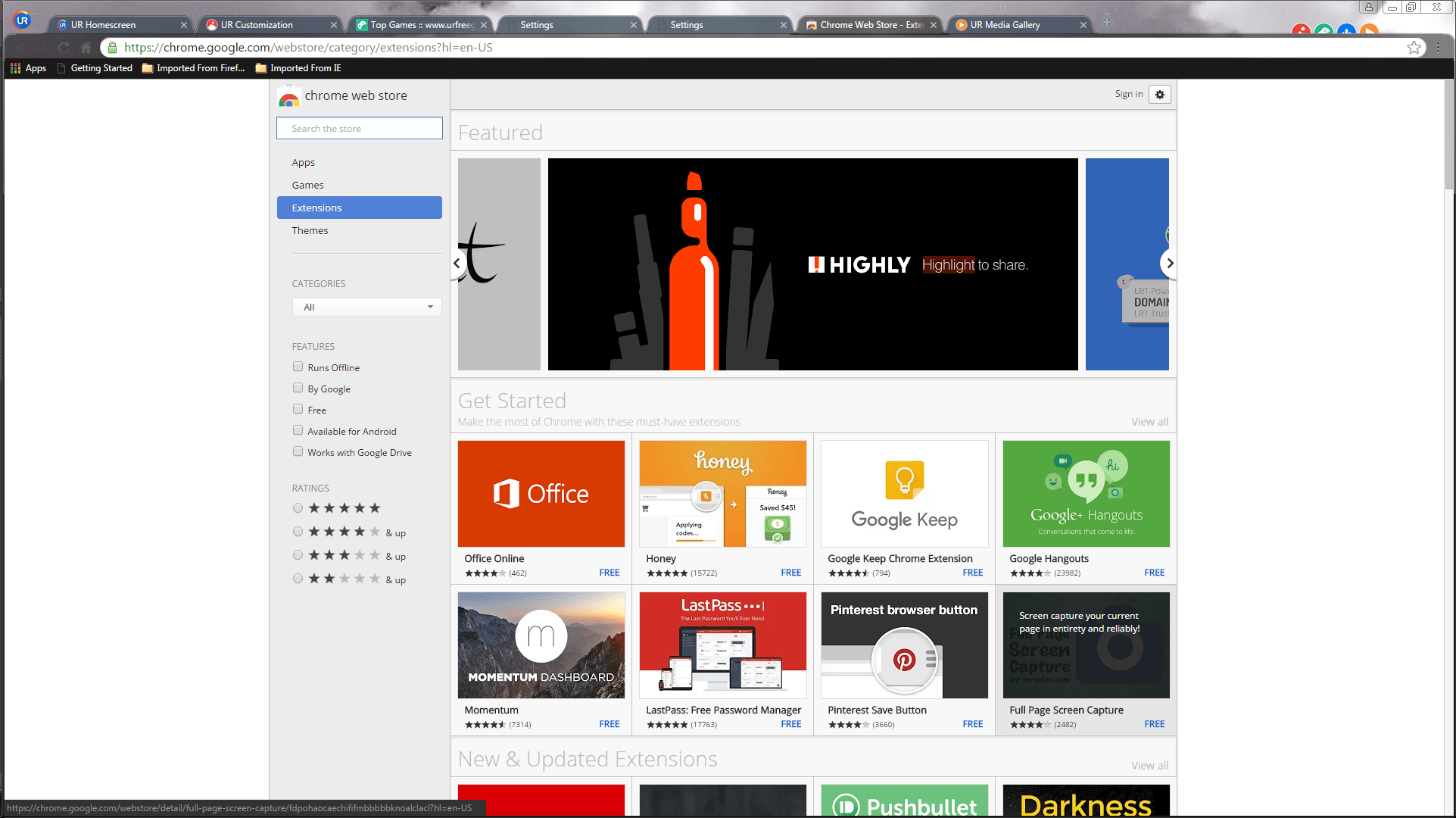Click the user profile icon in title bar

pyautogui.click(x=1368, y=7)
